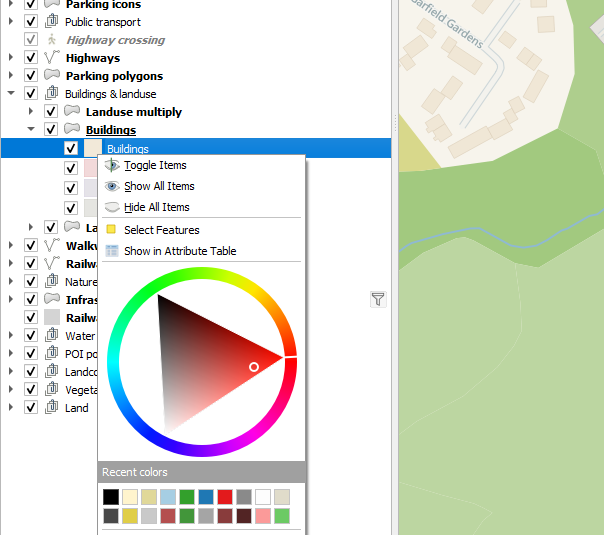Uncheck the Highways layer checkbox
The height and width of the screenshot is (535, 604).
pyautogui.click(x=31, y=58)
